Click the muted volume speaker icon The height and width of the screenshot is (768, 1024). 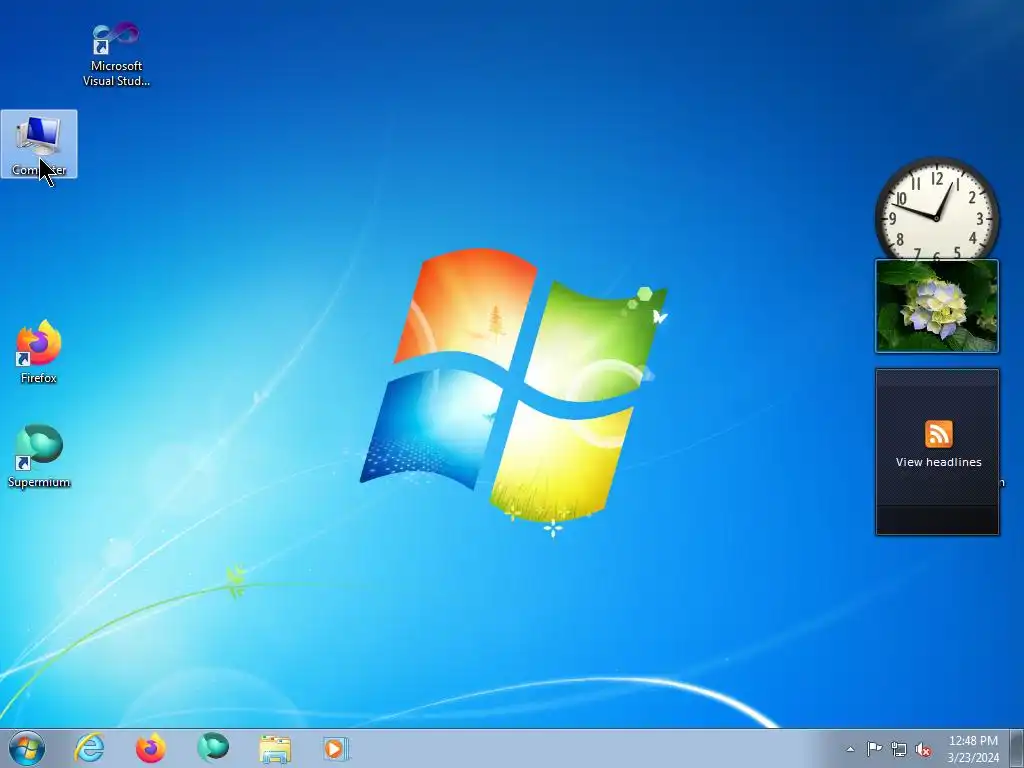pyautogui.click(x=923, y=750)
